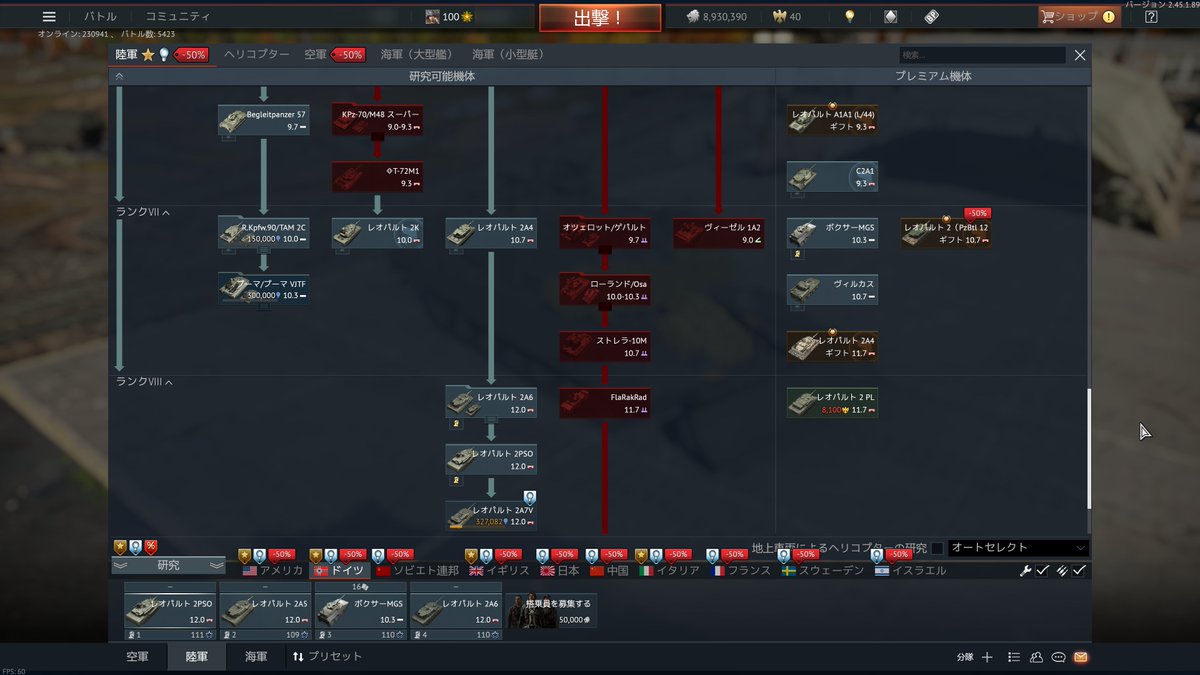
Task: Select the レオパルト 2A7V vehicle
Action: (491, 515)
